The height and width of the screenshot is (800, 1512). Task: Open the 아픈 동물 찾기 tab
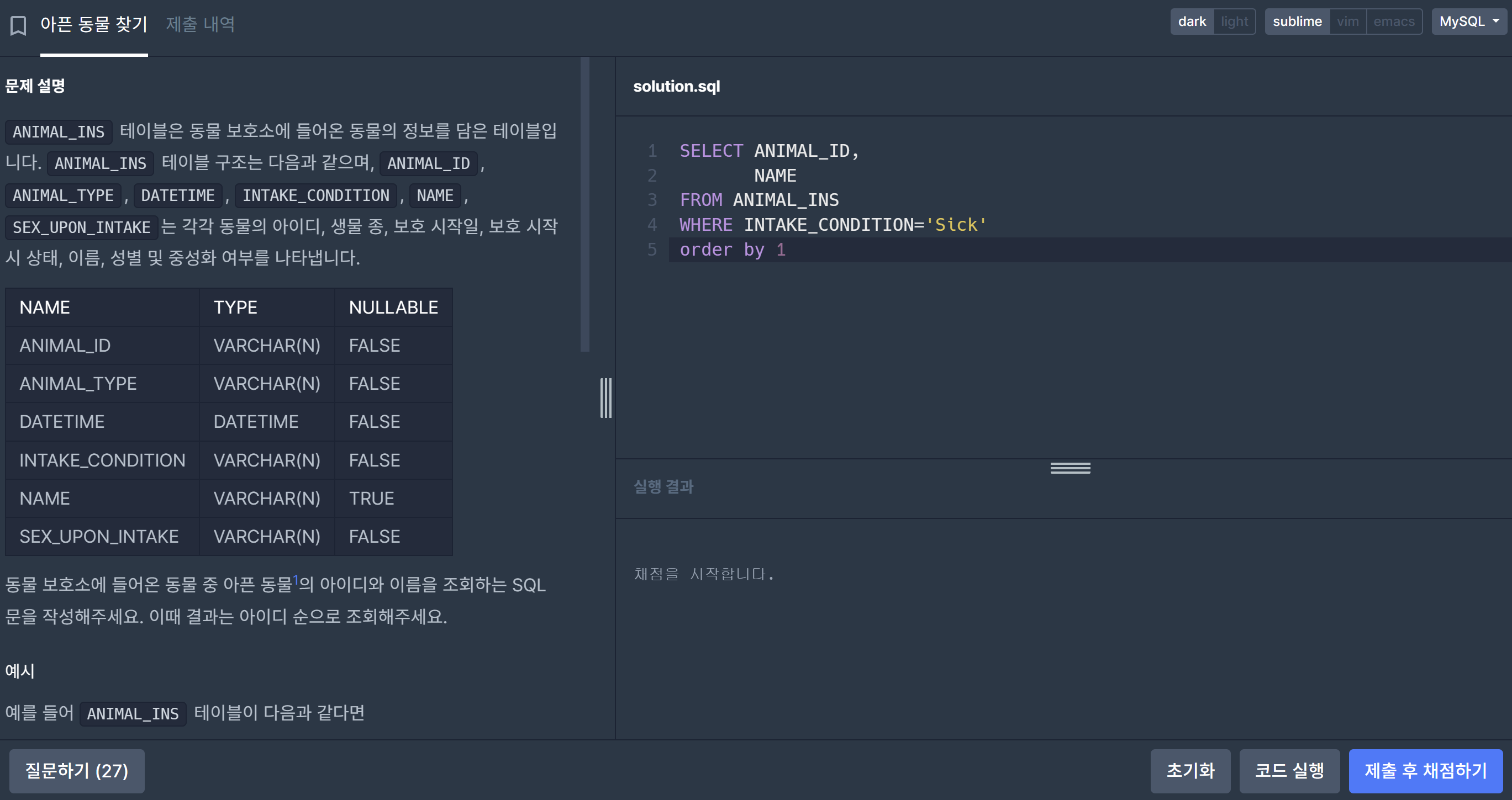[x=94, y=25]
